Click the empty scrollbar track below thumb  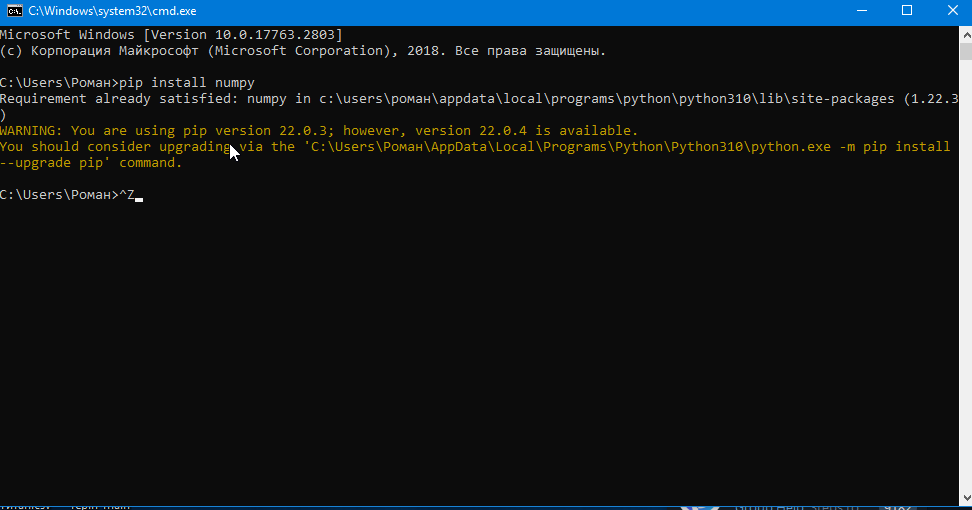pyautogui.click(x=965, y=300)
